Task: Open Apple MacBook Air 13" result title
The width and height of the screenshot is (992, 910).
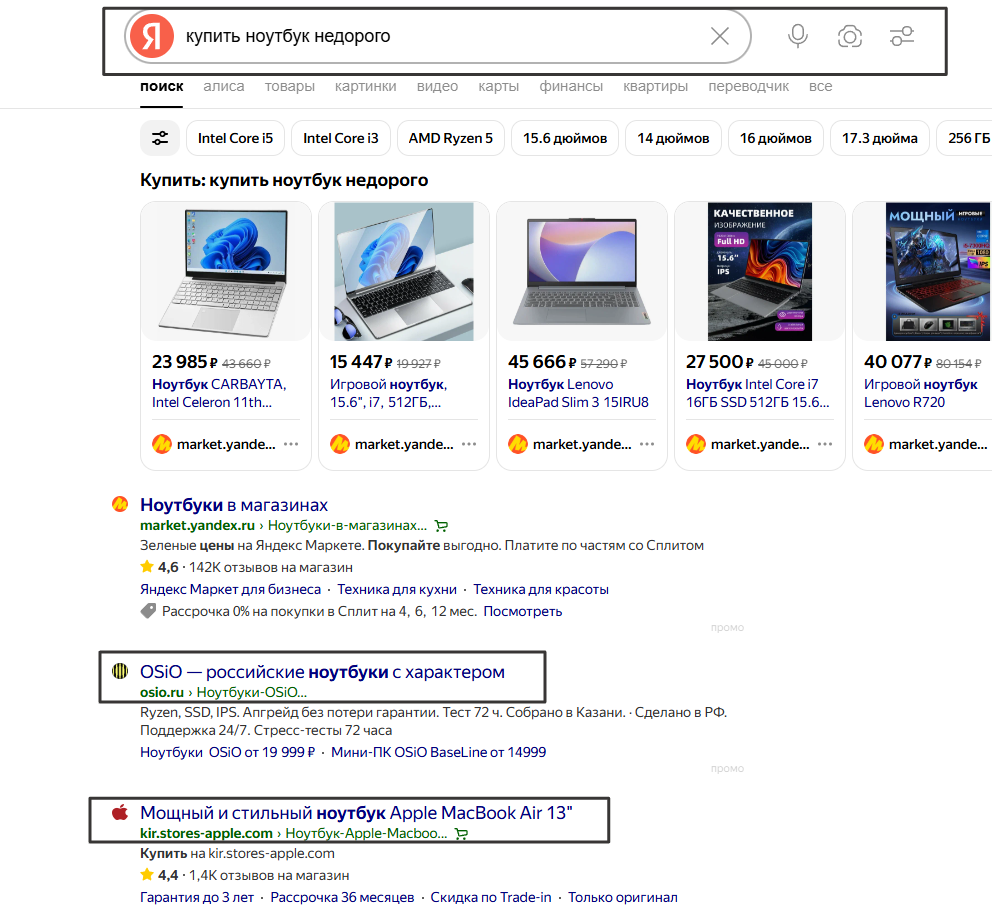Action: pyautogui.click(x=356, y=813)
